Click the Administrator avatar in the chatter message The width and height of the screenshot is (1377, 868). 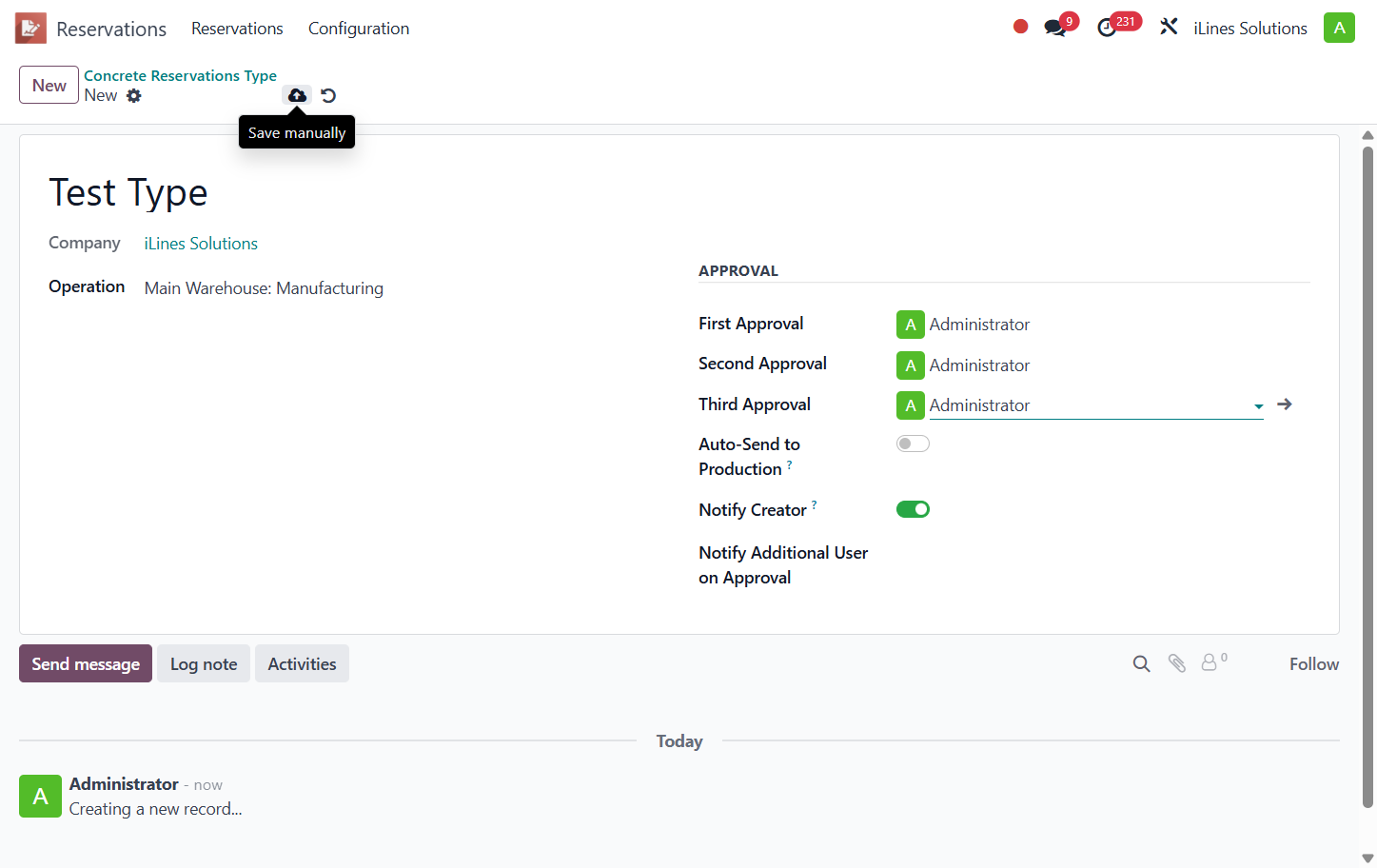pyautogui.click(x=40, y=796)
